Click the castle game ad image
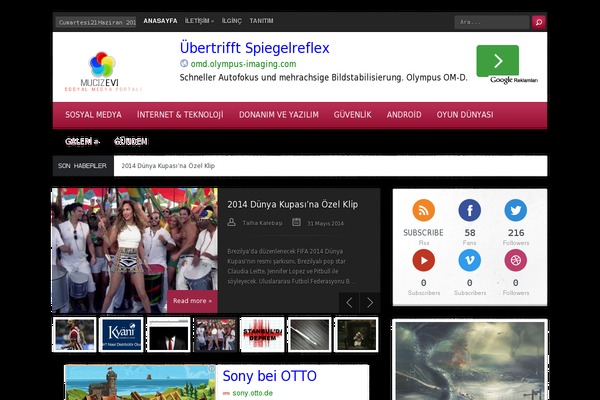 [140, 383]
